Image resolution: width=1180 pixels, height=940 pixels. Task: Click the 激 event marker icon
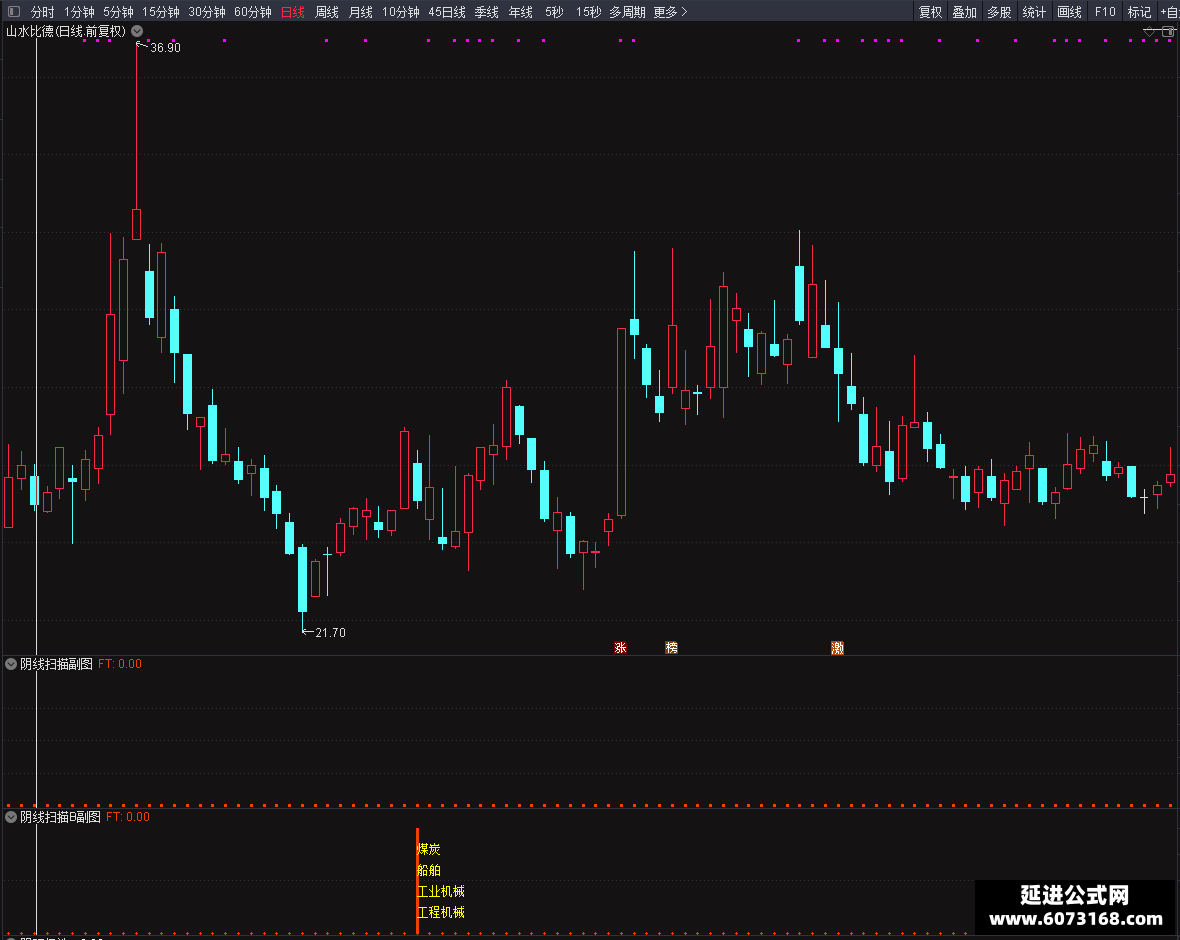[837, 648]
